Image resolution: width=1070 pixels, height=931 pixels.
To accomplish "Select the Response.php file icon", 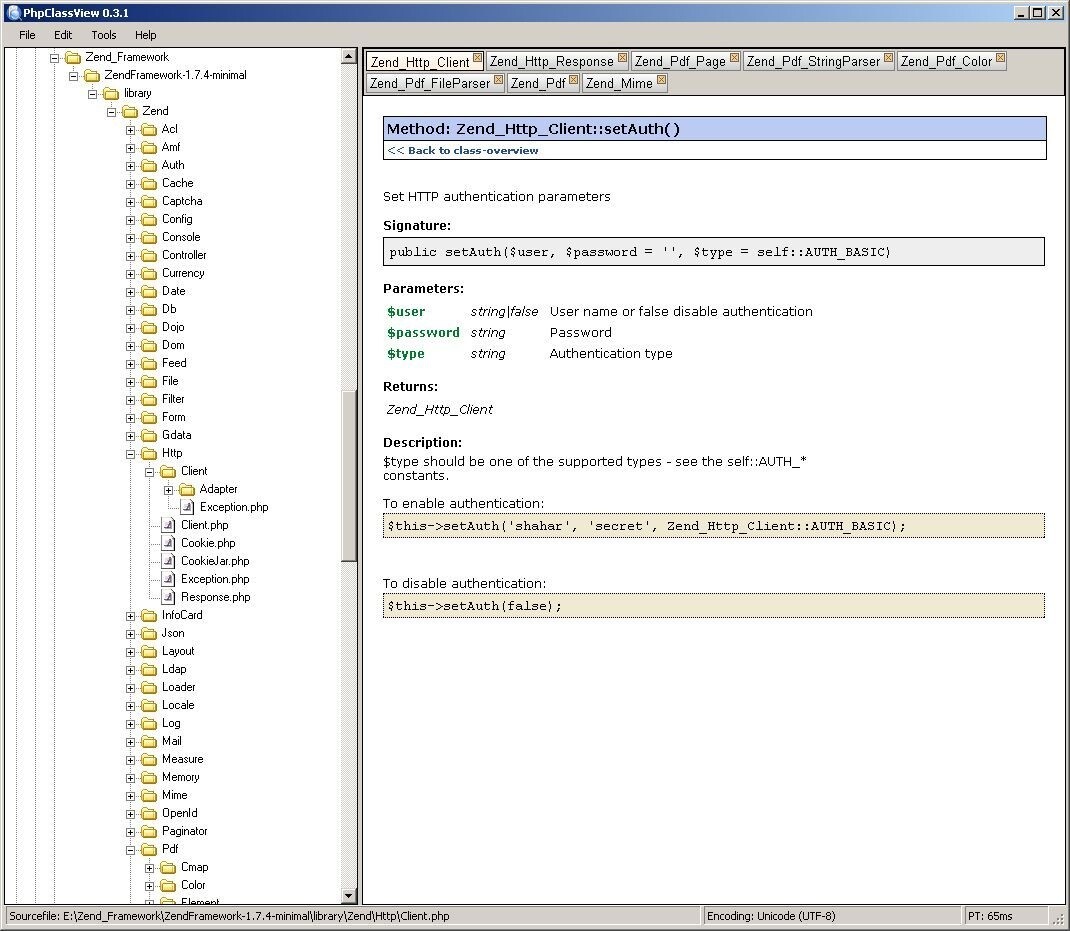I will coord(168,597).
